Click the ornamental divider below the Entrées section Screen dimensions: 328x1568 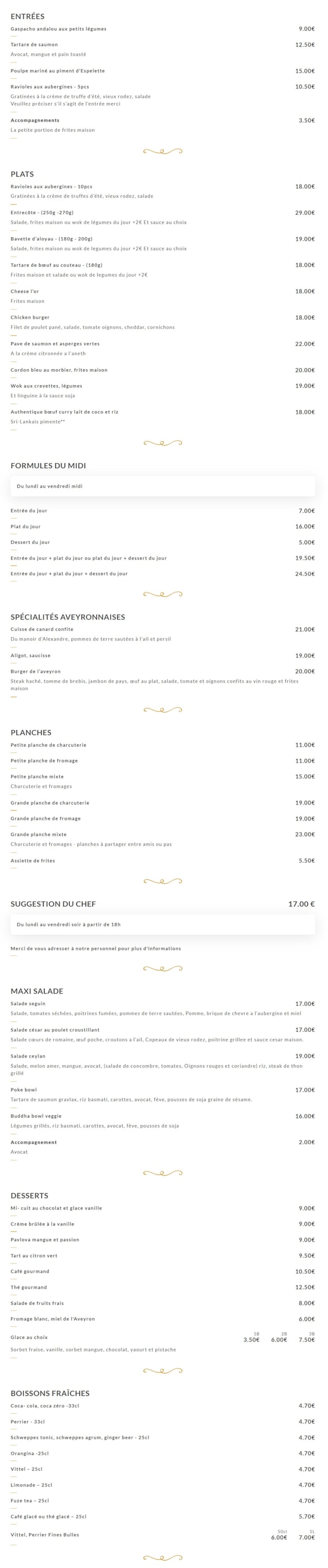click(163, 152)
